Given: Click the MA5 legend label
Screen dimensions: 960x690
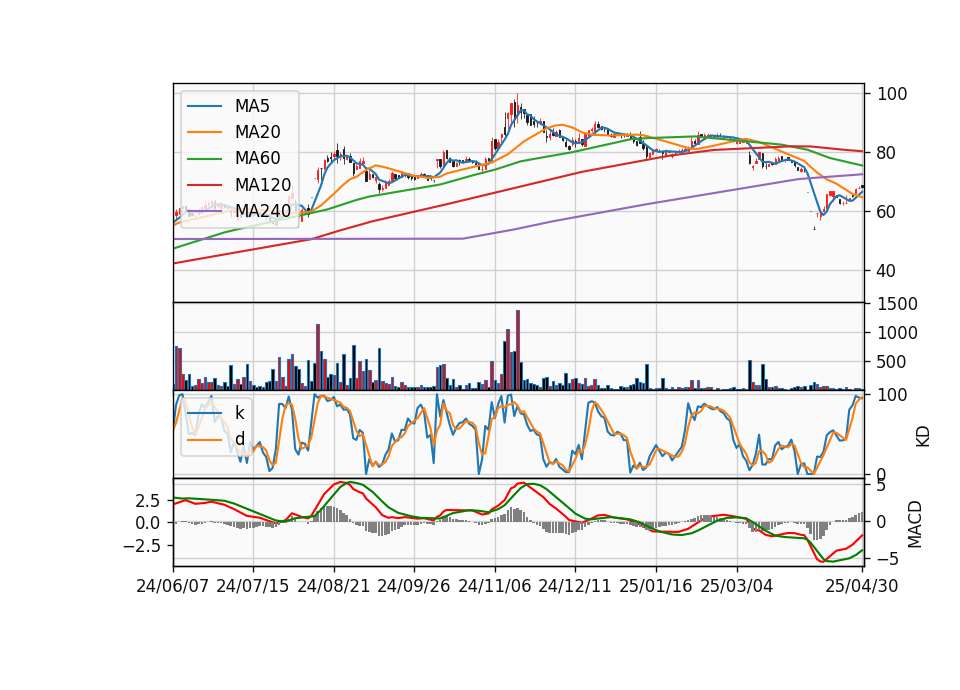Looking at the screenshot, I should (x=252, y=106).
